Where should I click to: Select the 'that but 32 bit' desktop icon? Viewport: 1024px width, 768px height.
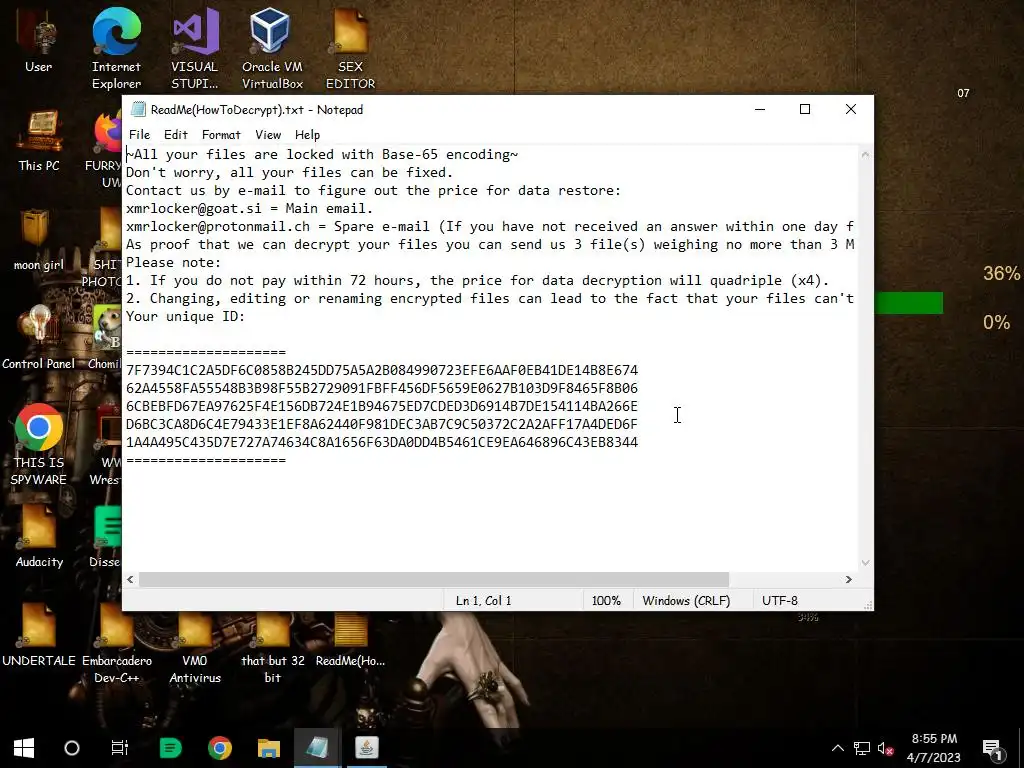[x=272, y=643]
